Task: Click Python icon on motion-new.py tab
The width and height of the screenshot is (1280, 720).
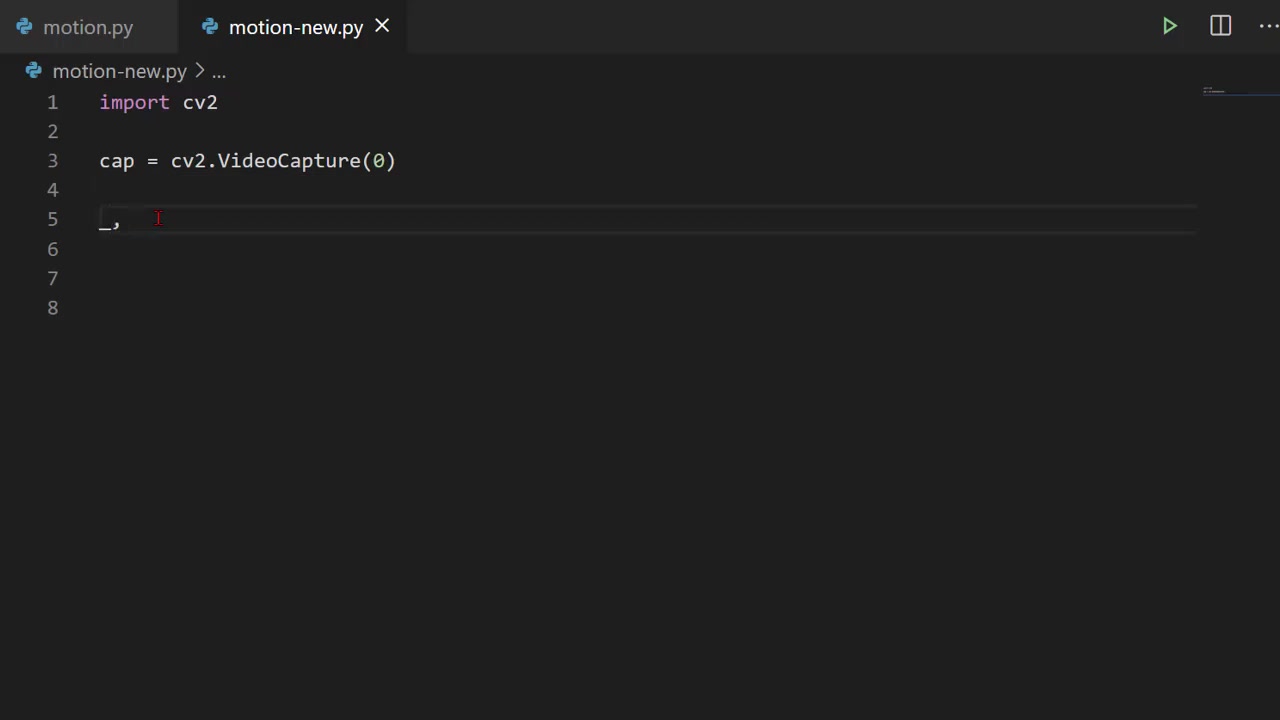Action: 210,27
